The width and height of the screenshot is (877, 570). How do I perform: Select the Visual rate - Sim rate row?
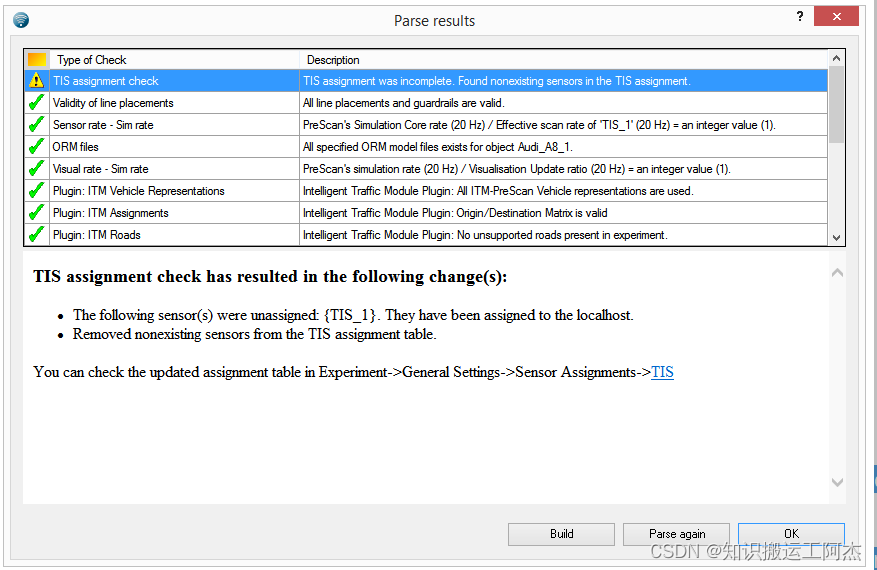pyautogui.click(x=426, y=168)
